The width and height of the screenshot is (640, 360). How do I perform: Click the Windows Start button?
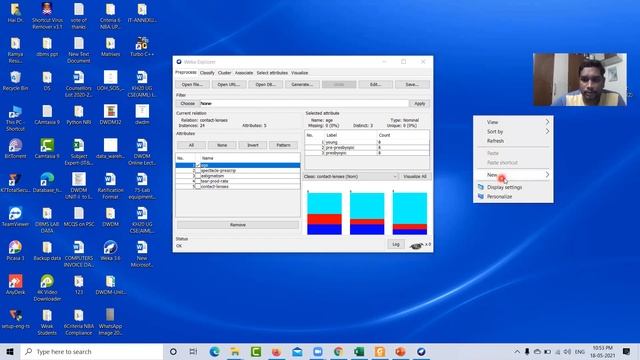pos(10,351)
